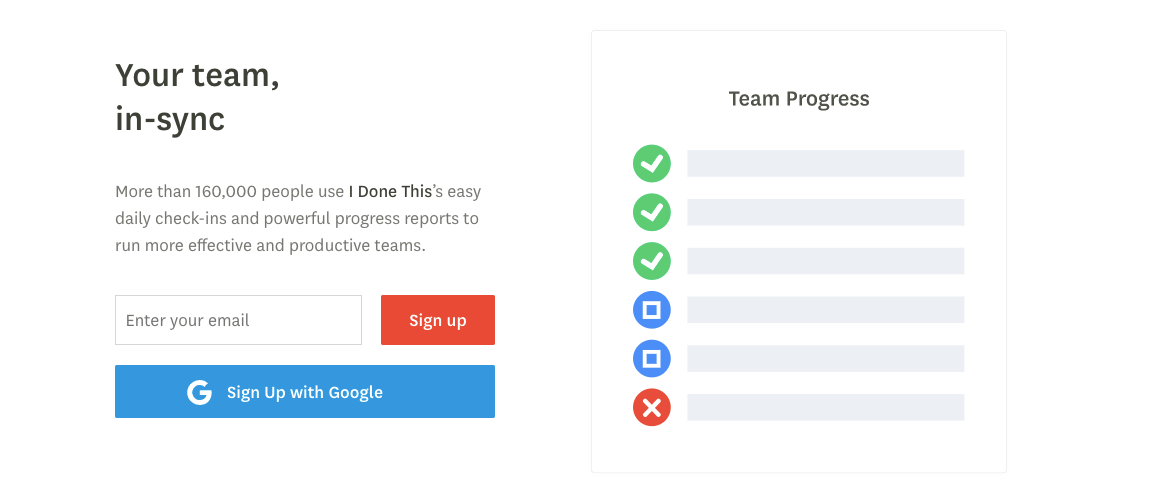Click the bar beside first blue square
Viewport: 1154px width, 501px height.
825,310
